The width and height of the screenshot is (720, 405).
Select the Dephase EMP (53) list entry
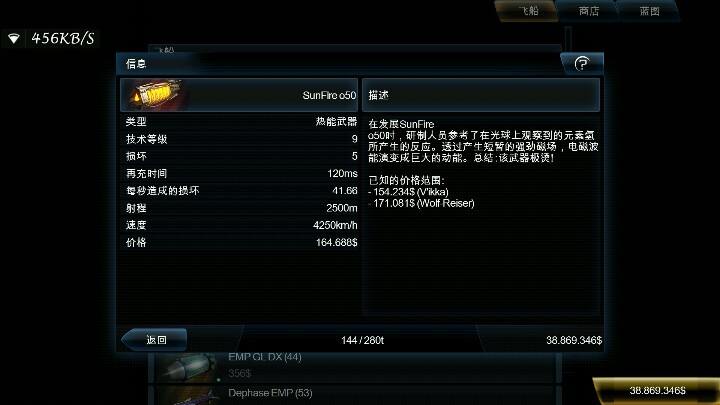click(x=354, y=396)
